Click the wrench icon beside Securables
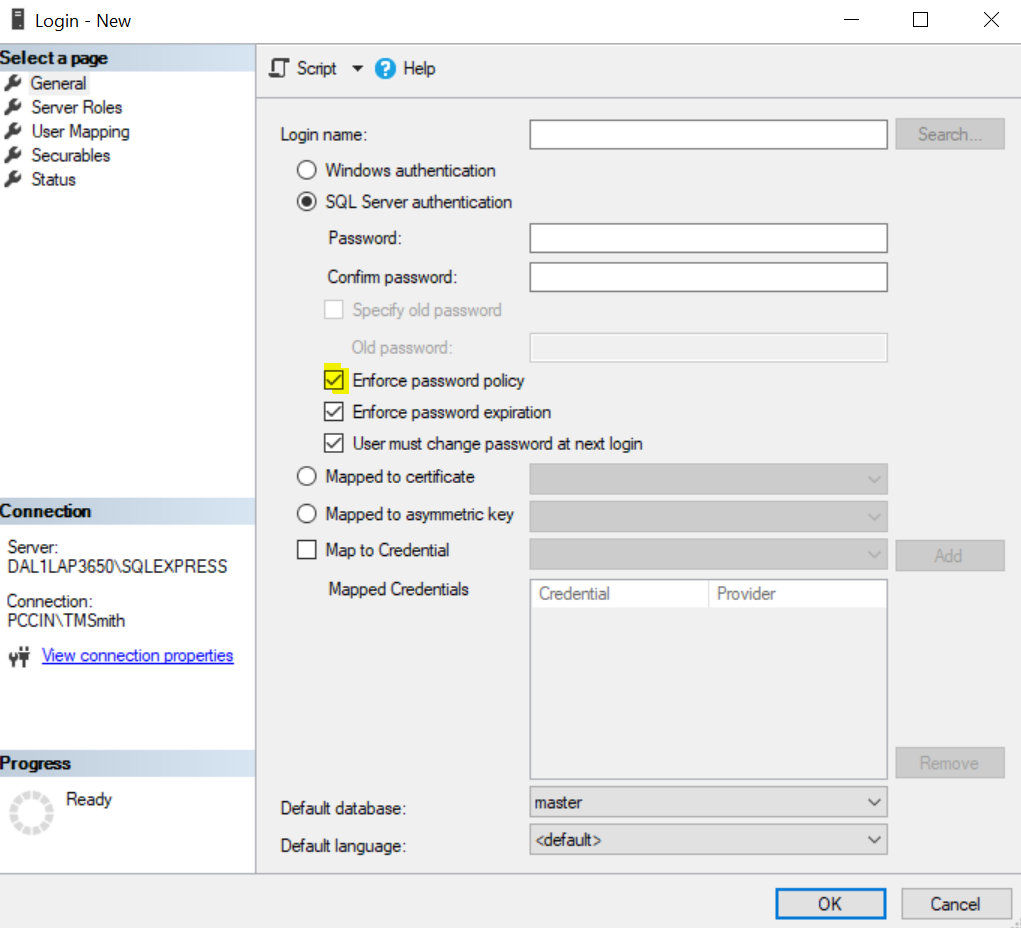Image resolution: width=1021 pixels, height=928 pixels. [13, 155]
